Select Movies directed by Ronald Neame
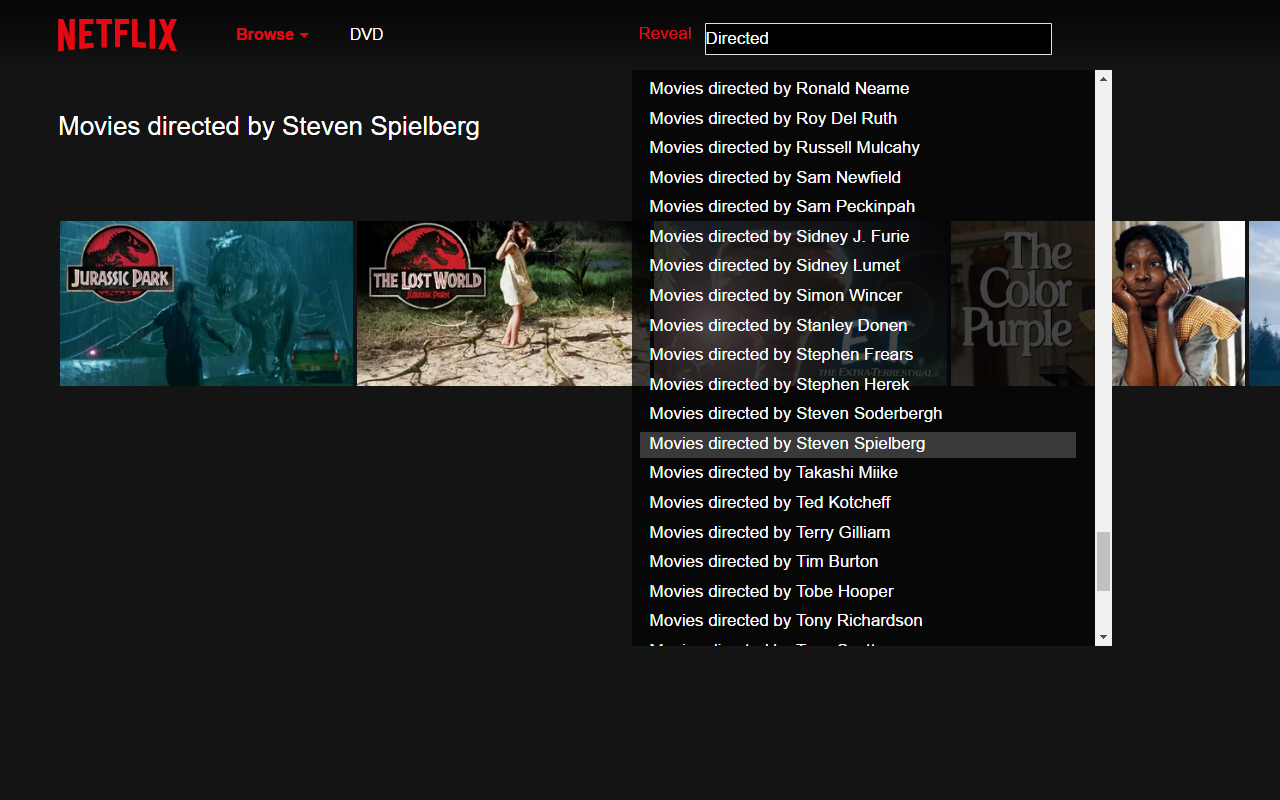The image size is (1280, 800). tap(858, 88)
